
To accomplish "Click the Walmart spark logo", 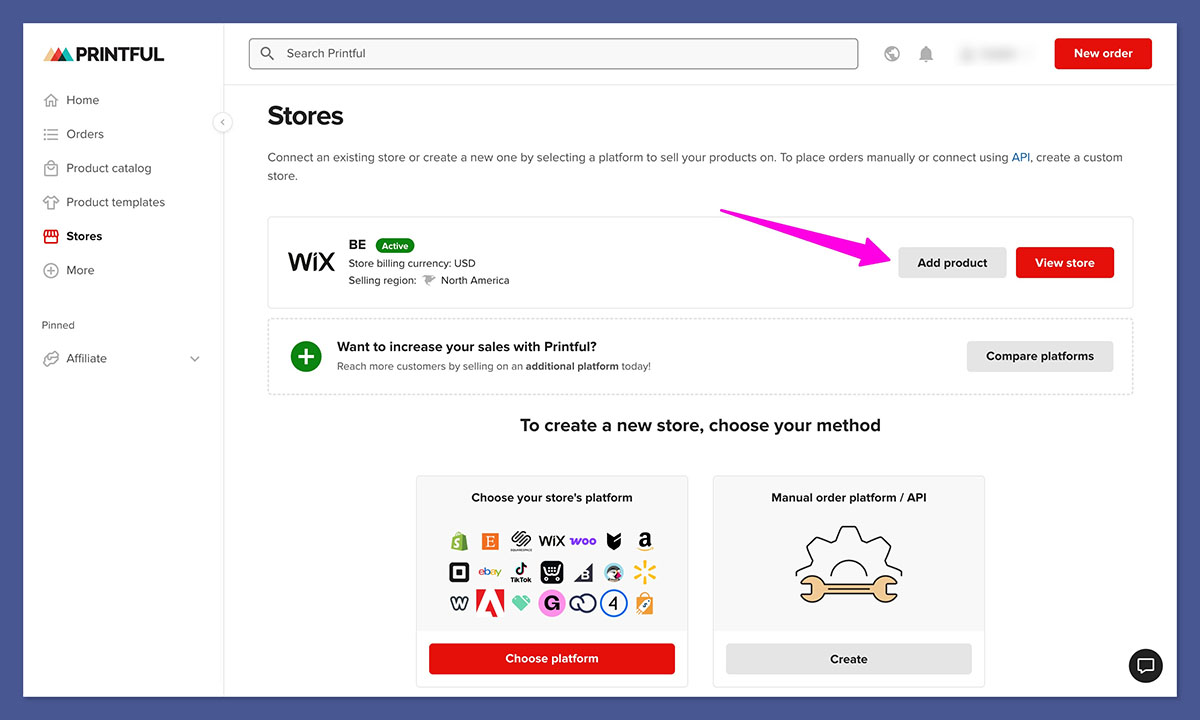I will (x=645, y=572).
